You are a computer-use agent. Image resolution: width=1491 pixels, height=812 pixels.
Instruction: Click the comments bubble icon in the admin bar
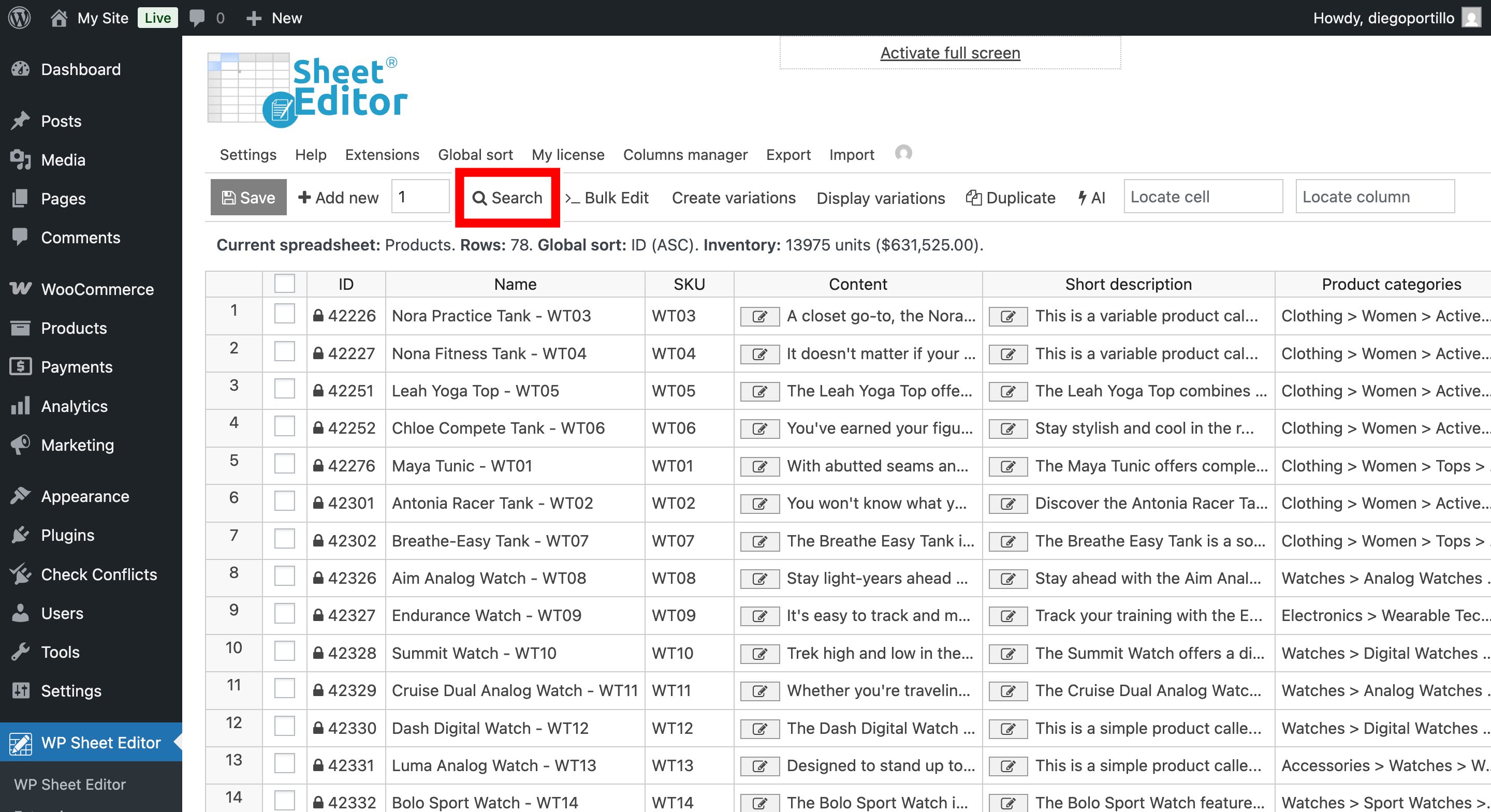[x=197, y=18]
